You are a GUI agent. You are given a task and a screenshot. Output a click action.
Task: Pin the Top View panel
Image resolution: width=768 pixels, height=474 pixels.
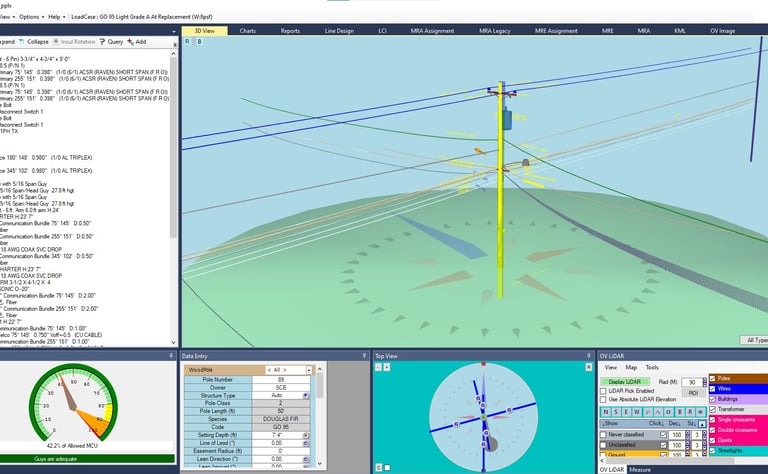tap(589, 356)
